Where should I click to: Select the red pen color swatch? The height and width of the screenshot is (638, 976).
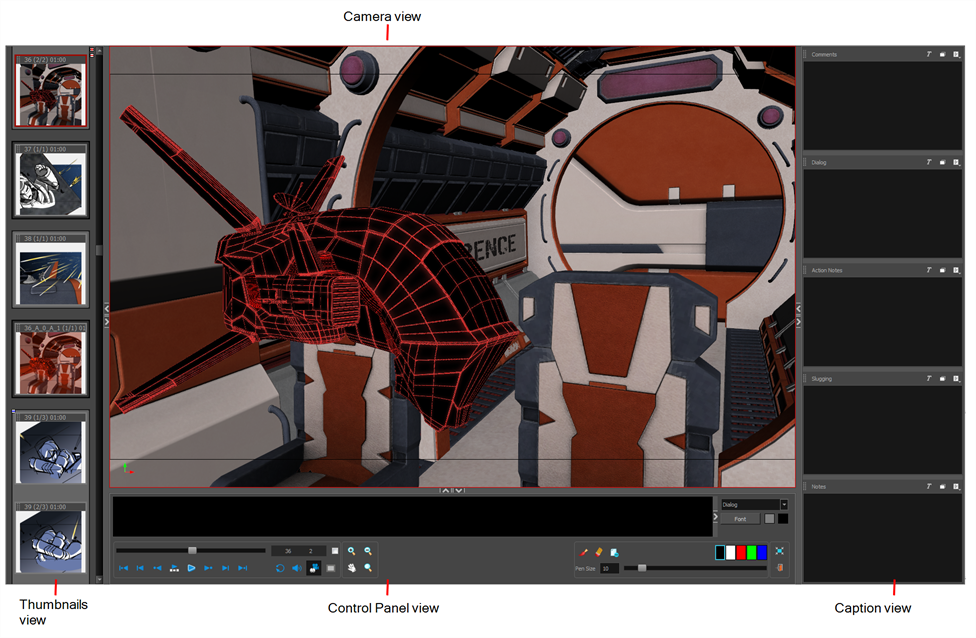click(x=742, y=550)
